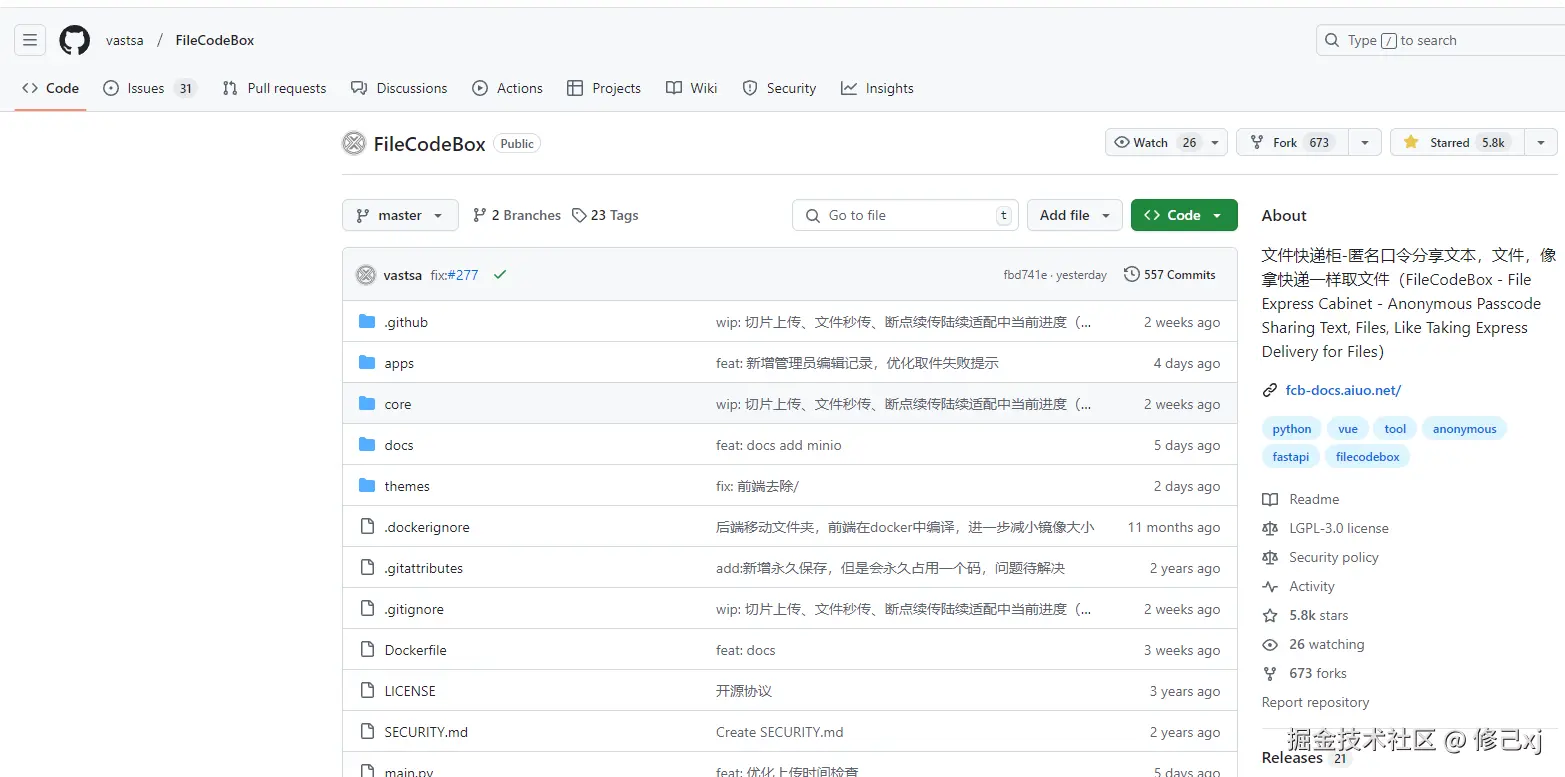Open the Security tab
1565x777 pixels.
pyautogui.click(x=780, y=88)
